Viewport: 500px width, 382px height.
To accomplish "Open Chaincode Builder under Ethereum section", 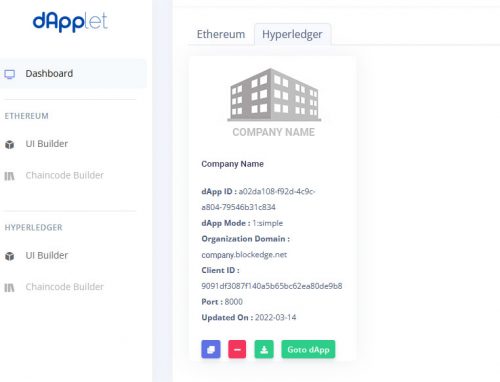I will [x=65, y=175].
